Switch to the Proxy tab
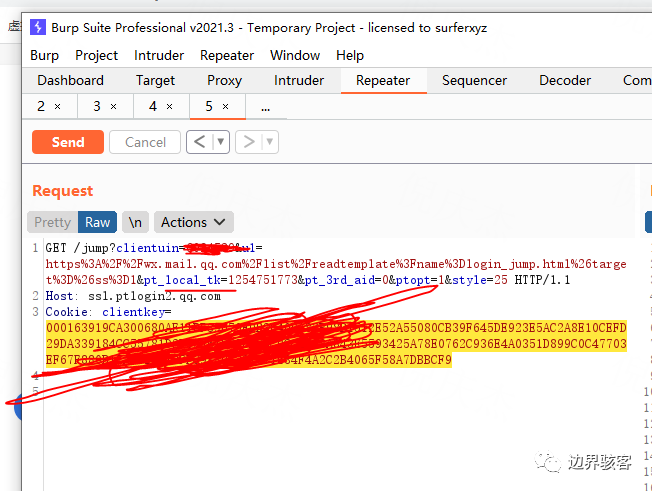 coord(224,80)
